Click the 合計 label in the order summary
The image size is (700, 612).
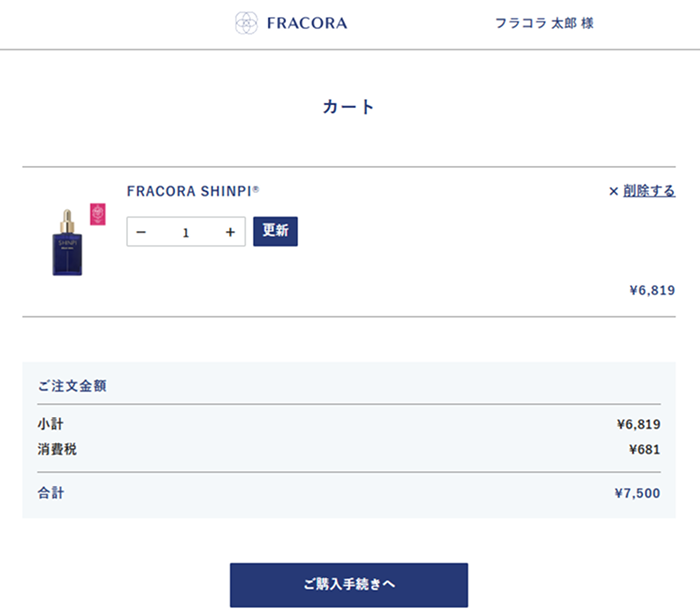pyautogui.click(x=51, y=493)
